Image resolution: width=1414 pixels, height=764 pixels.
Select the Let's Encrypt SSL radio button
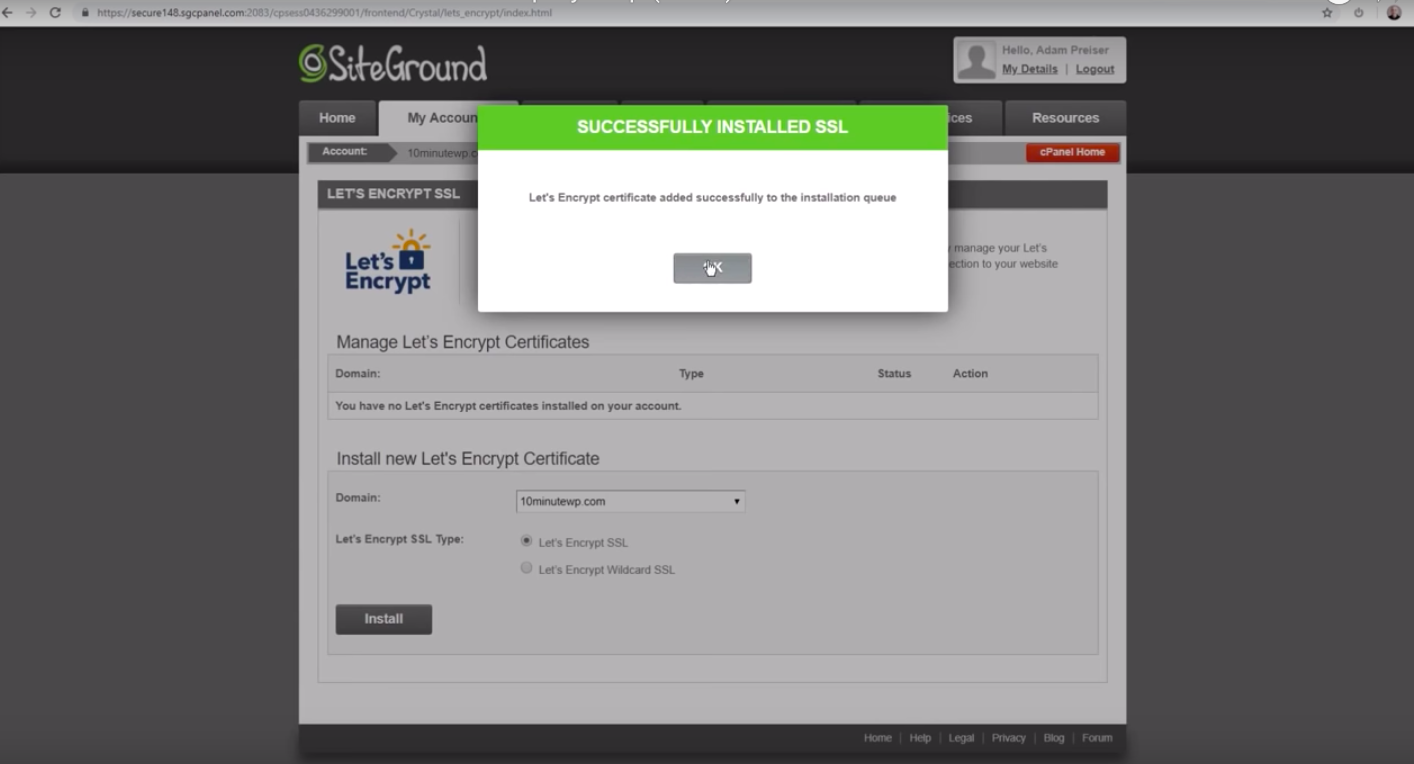pos(526,541)
